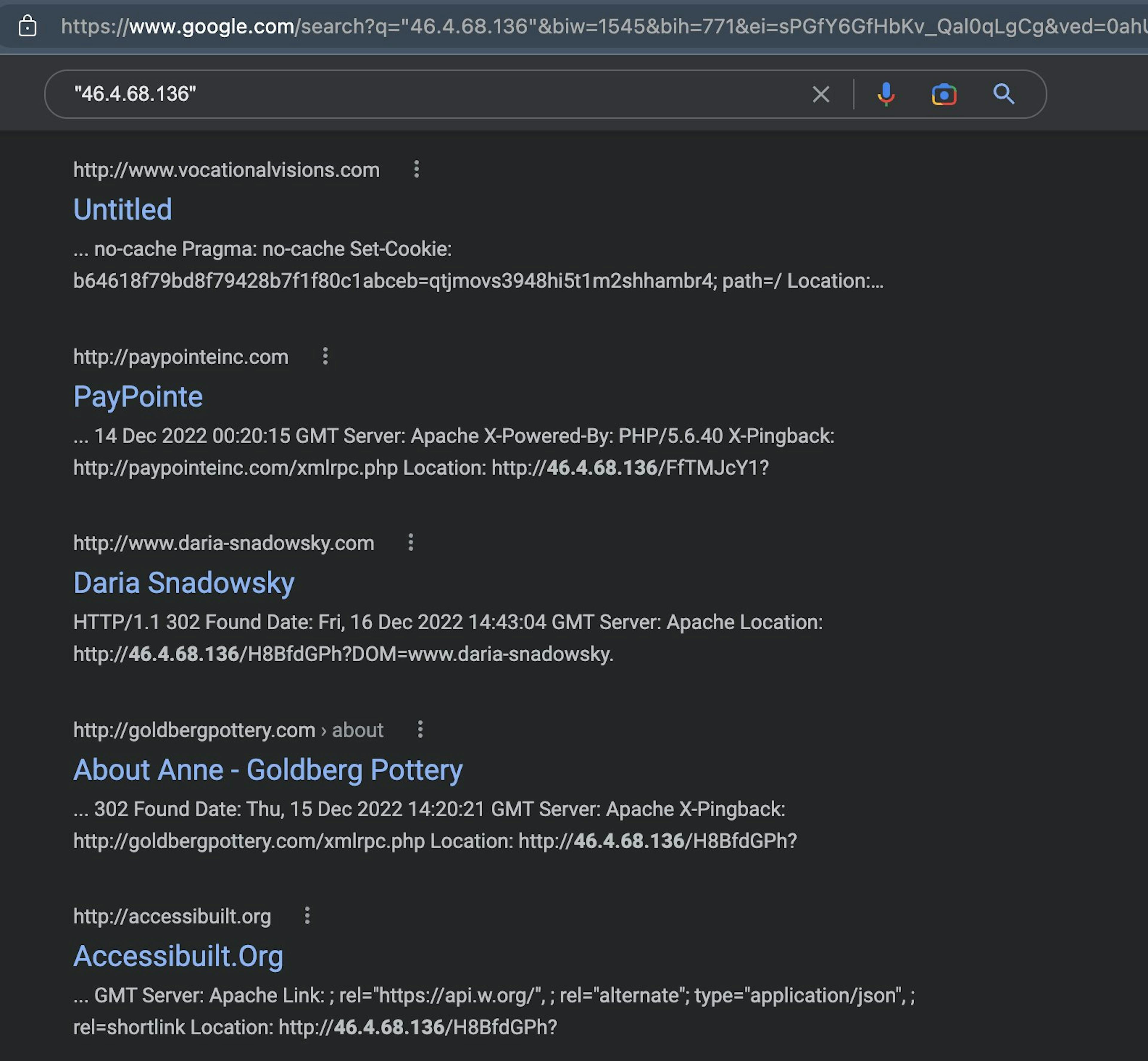Screen dimensions: 1148x1061
Task: Open options menu for vocationalvisions.com result
Action: click(x=417, y=170)
